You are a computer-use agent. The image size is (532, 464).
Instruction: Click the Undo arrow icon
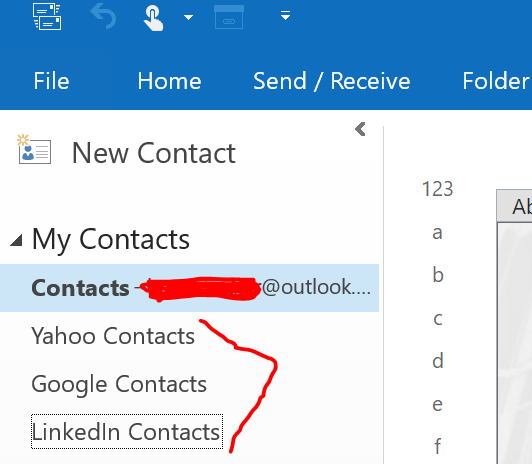coord(104,16)
